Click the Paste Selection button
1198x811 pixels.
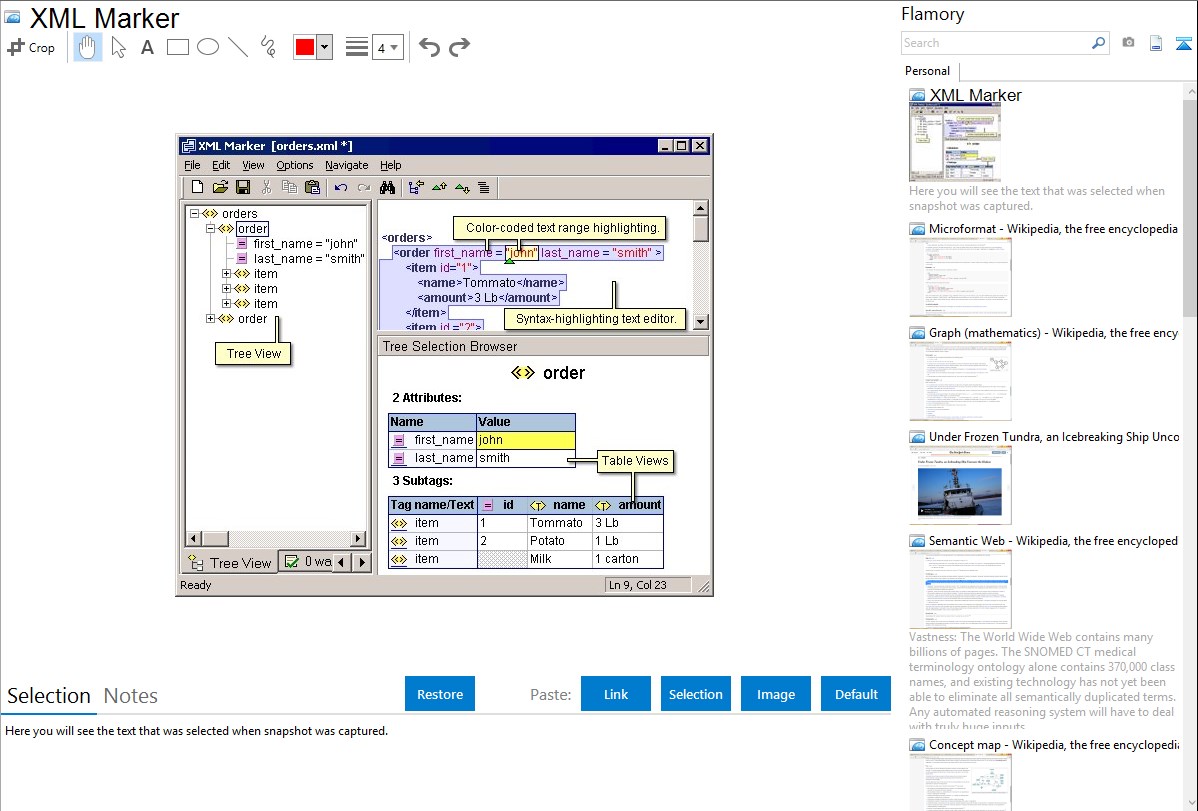point(695,694)
